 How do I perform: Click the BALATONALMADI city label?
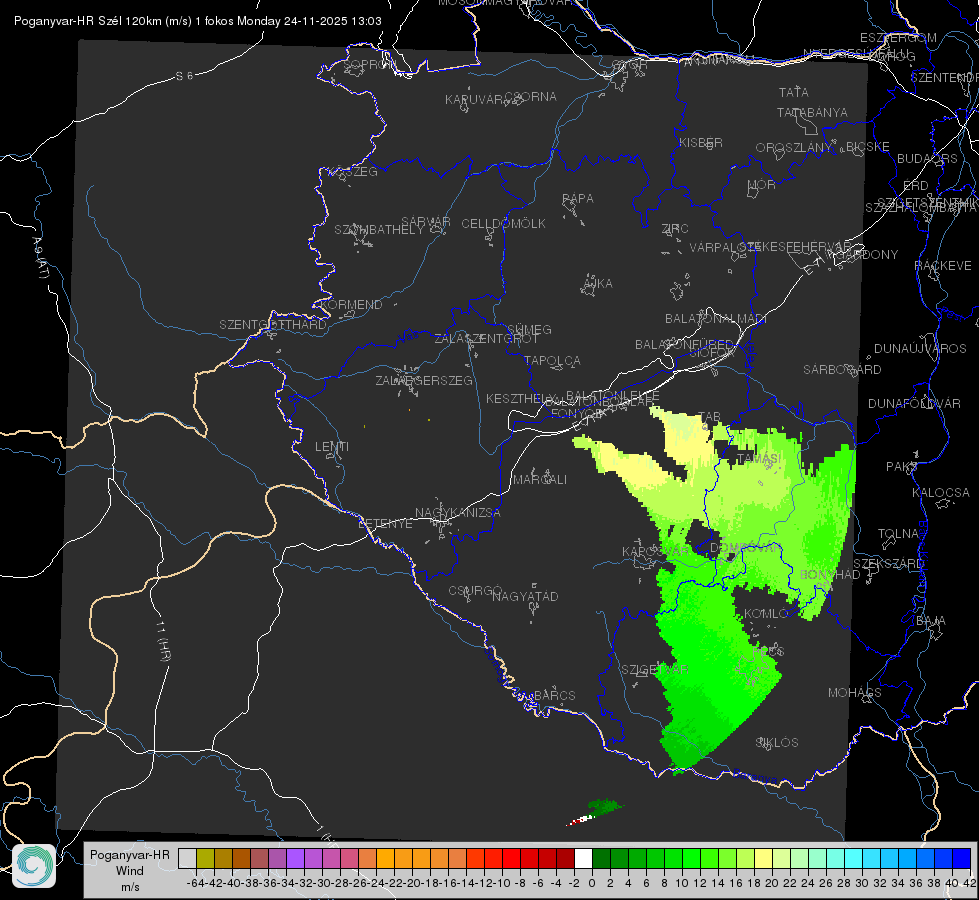pos(716,319)
